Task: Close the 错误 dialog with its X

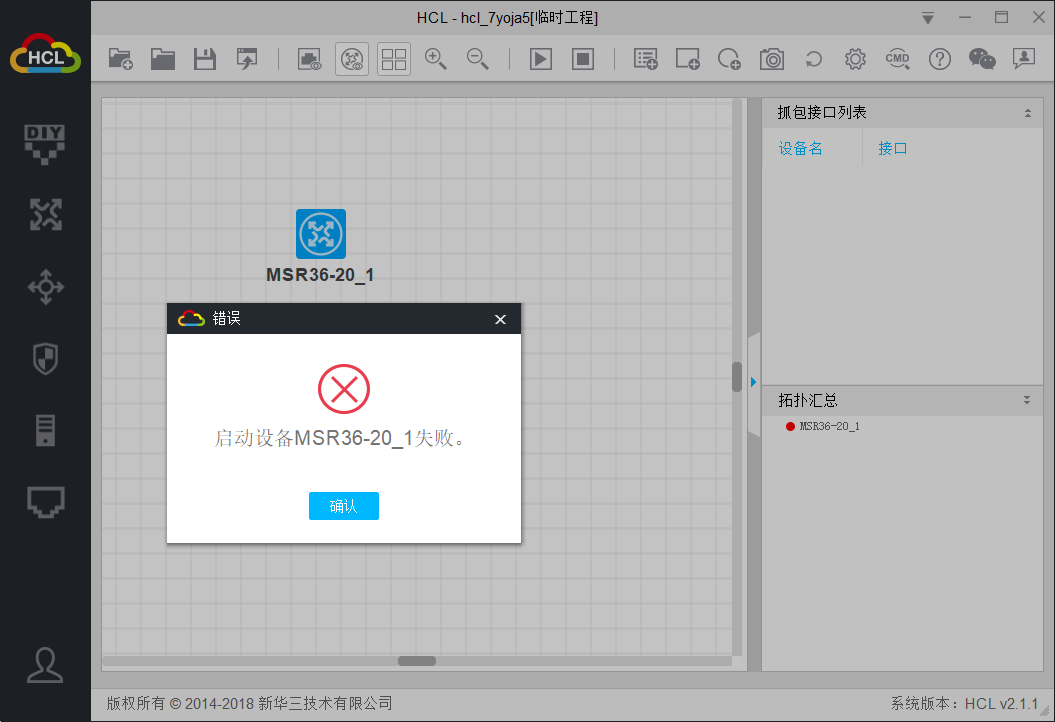Action: (x=500, y=319)
